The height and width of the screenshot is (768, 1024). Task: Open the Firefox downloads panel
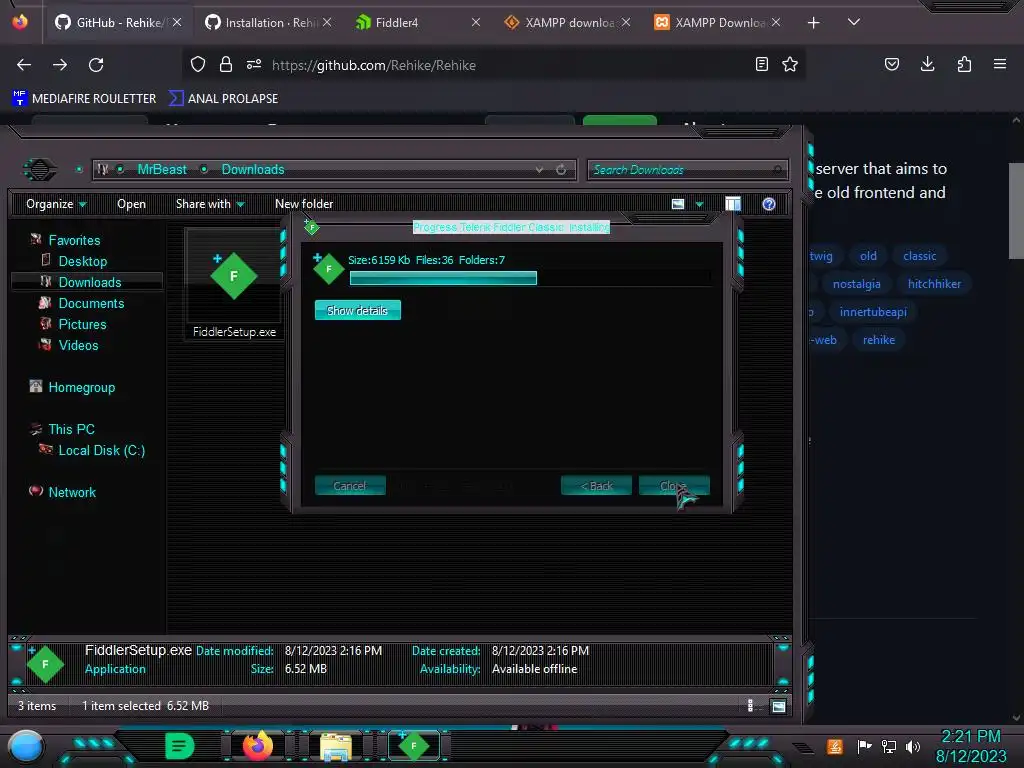click(927, 64)
